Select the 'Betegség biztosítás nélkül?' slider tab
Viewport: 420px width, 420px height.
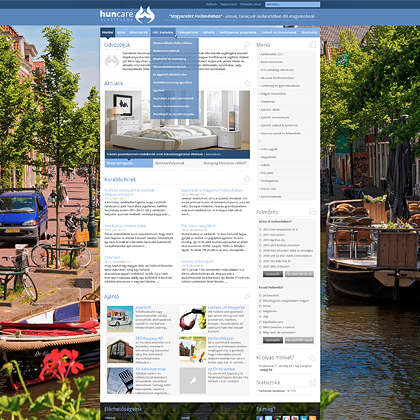[x=225, y=163]
